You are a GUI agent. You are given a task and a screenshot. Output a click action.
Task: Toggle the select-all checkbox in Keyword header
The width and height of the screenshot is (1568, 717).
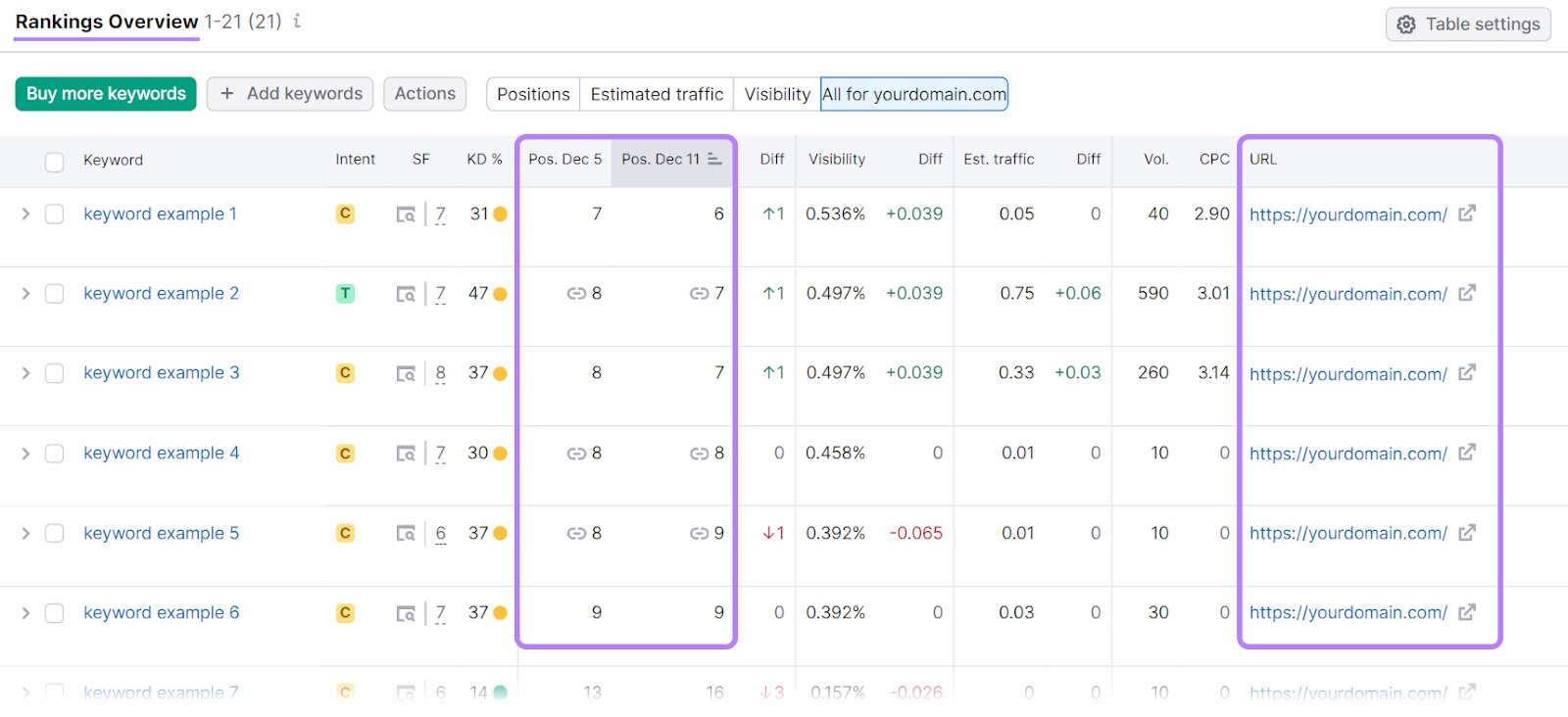tap(55, 162)
